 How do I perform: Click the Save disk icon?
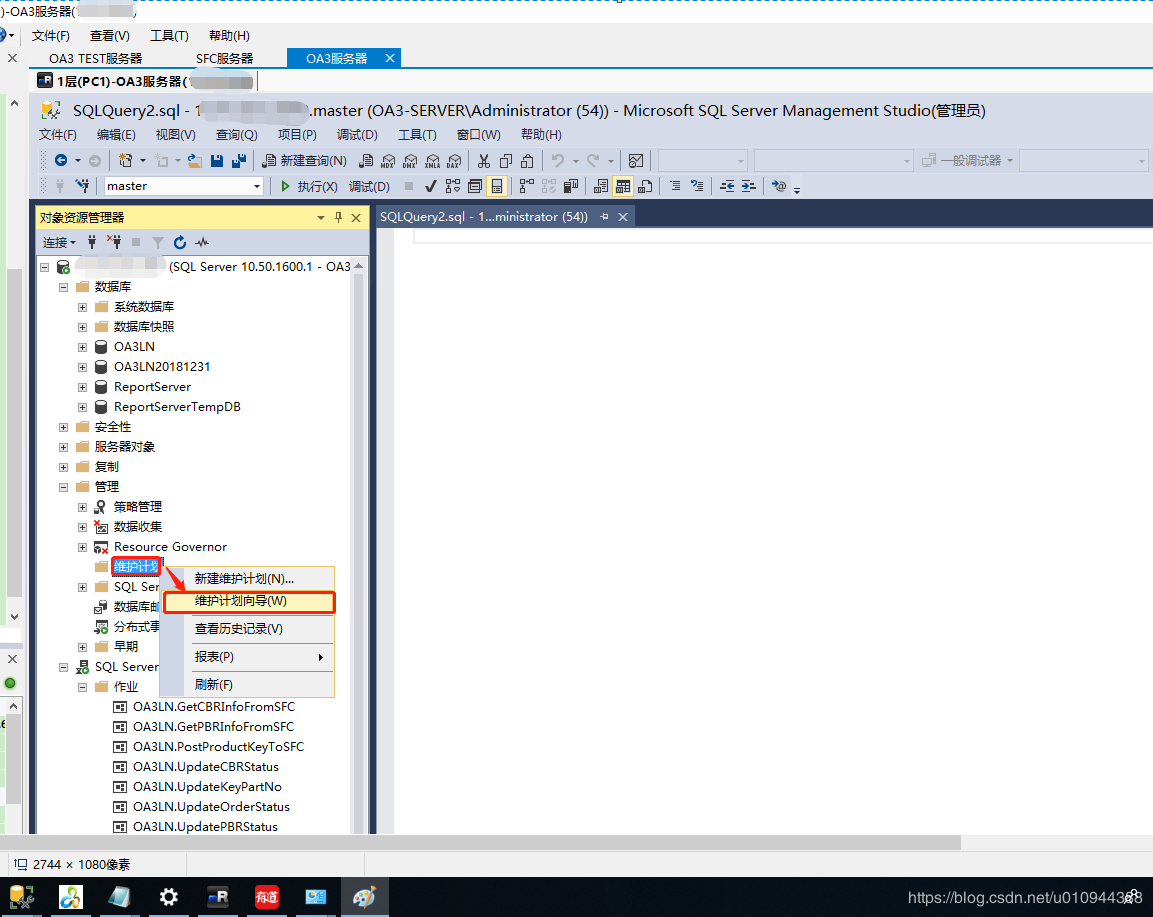coord(217,160)
